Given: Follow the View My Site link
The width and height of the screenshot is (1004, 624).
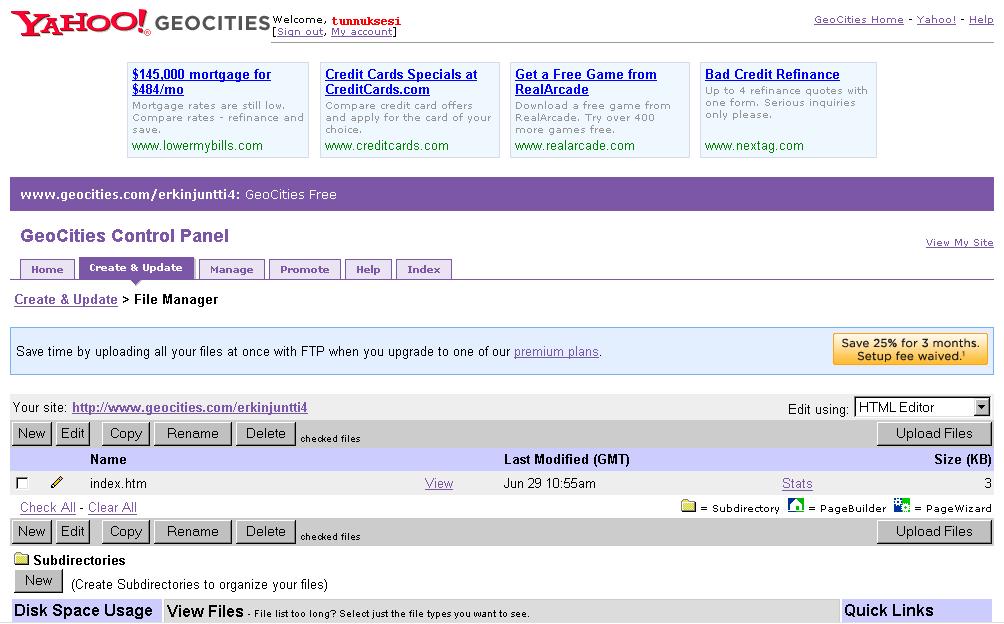Looking at the screenshot, I should coord(959,242).
